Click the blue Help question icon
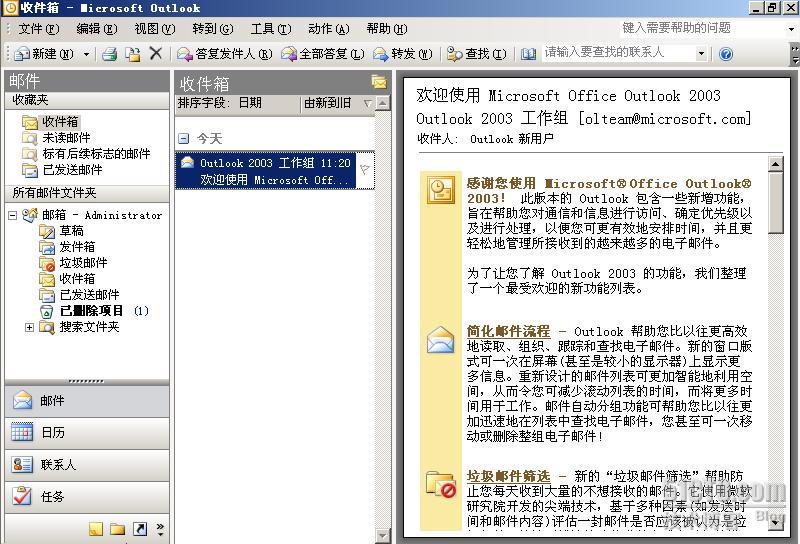This screenshot has width=800, height=544. tap(726, 54)
